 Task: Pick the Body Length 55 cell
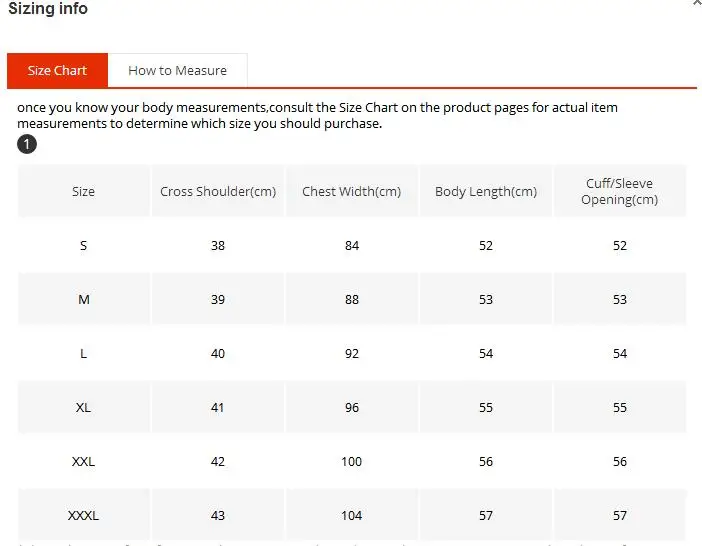[486, 407]
